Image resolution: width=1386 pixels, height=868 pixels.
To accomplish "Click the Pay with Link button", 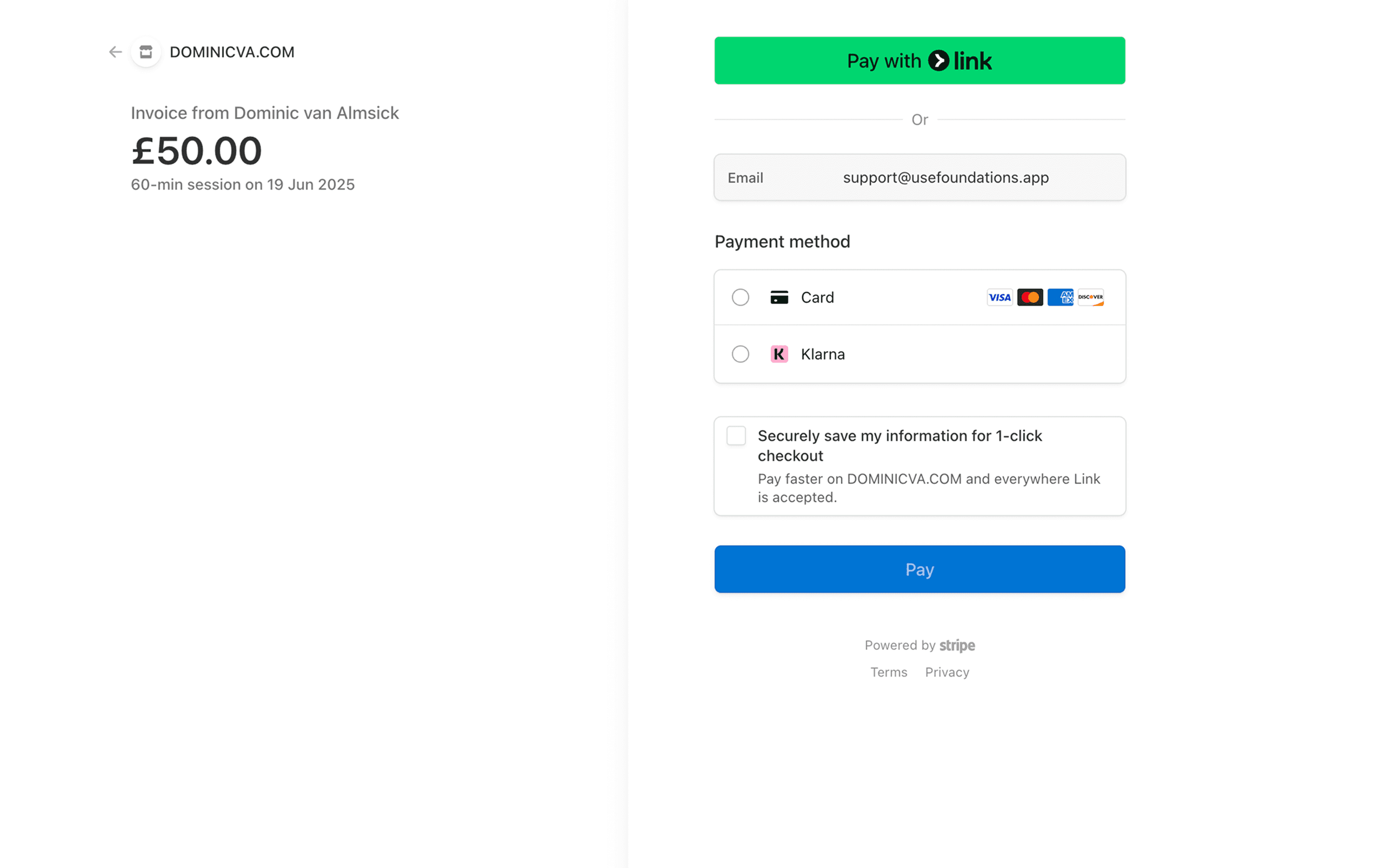I will click(919, 61).
